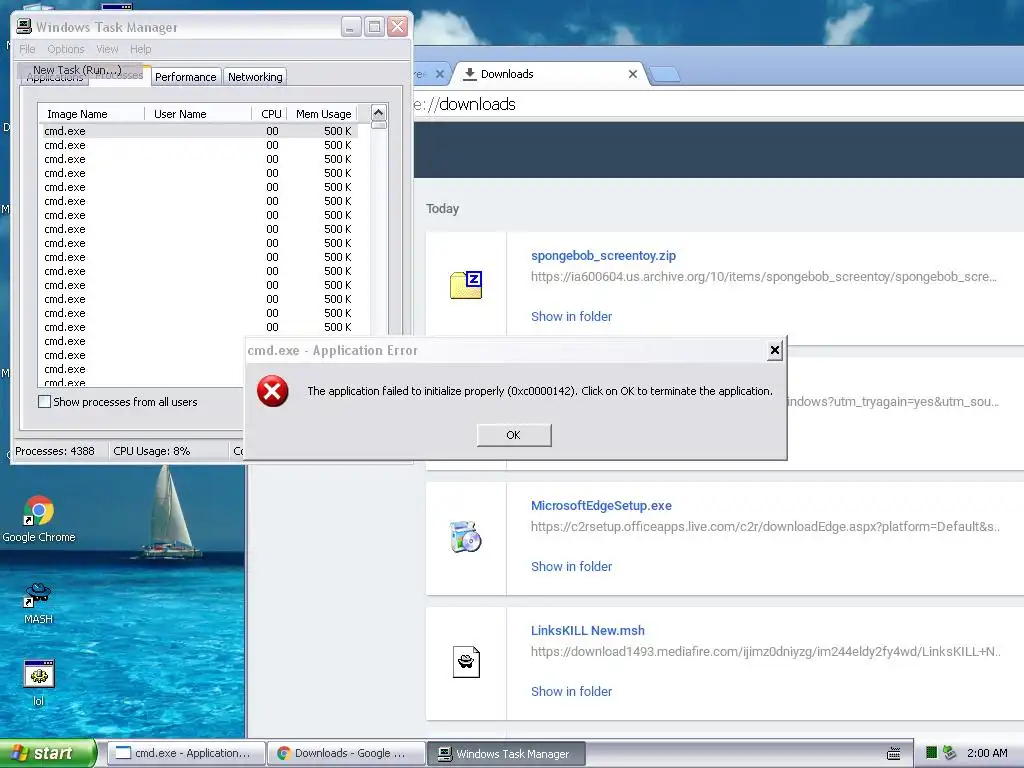Click the Processes: 4388 status text

[x=55, y=451]
